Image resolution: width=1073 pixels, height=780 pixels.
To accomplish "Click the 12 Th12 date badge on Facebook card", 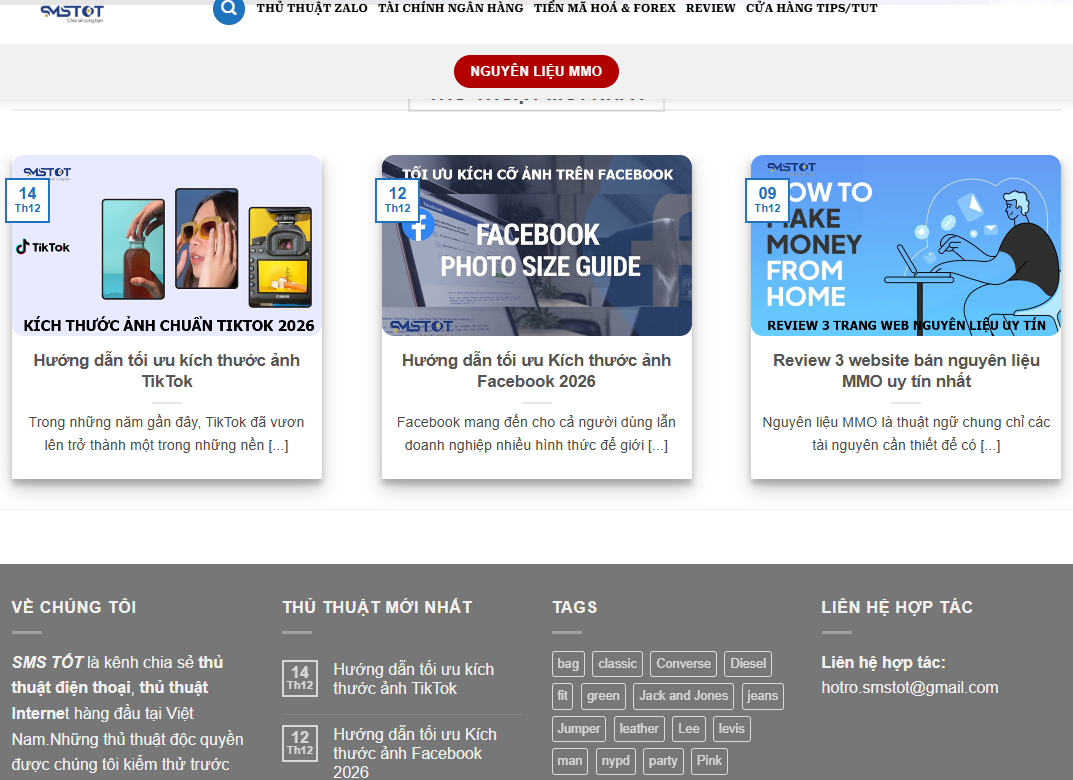I will [397, 200].
